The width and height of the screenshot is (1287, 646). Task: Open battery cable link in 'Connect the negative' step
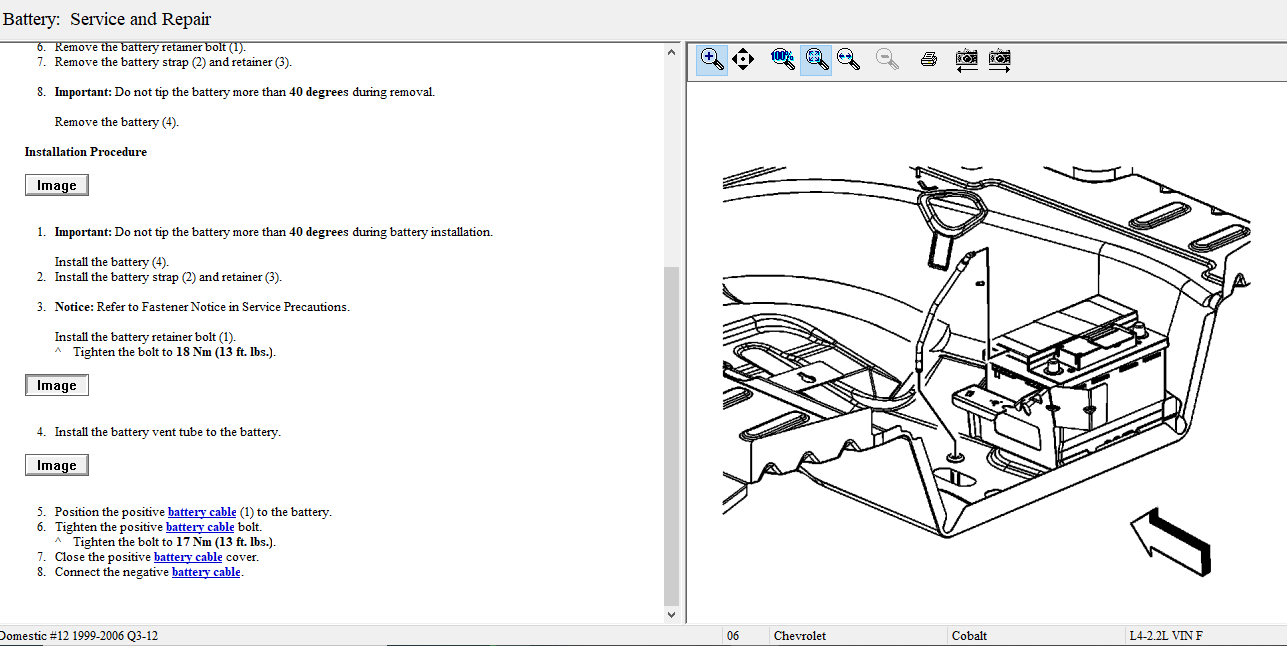206,572
